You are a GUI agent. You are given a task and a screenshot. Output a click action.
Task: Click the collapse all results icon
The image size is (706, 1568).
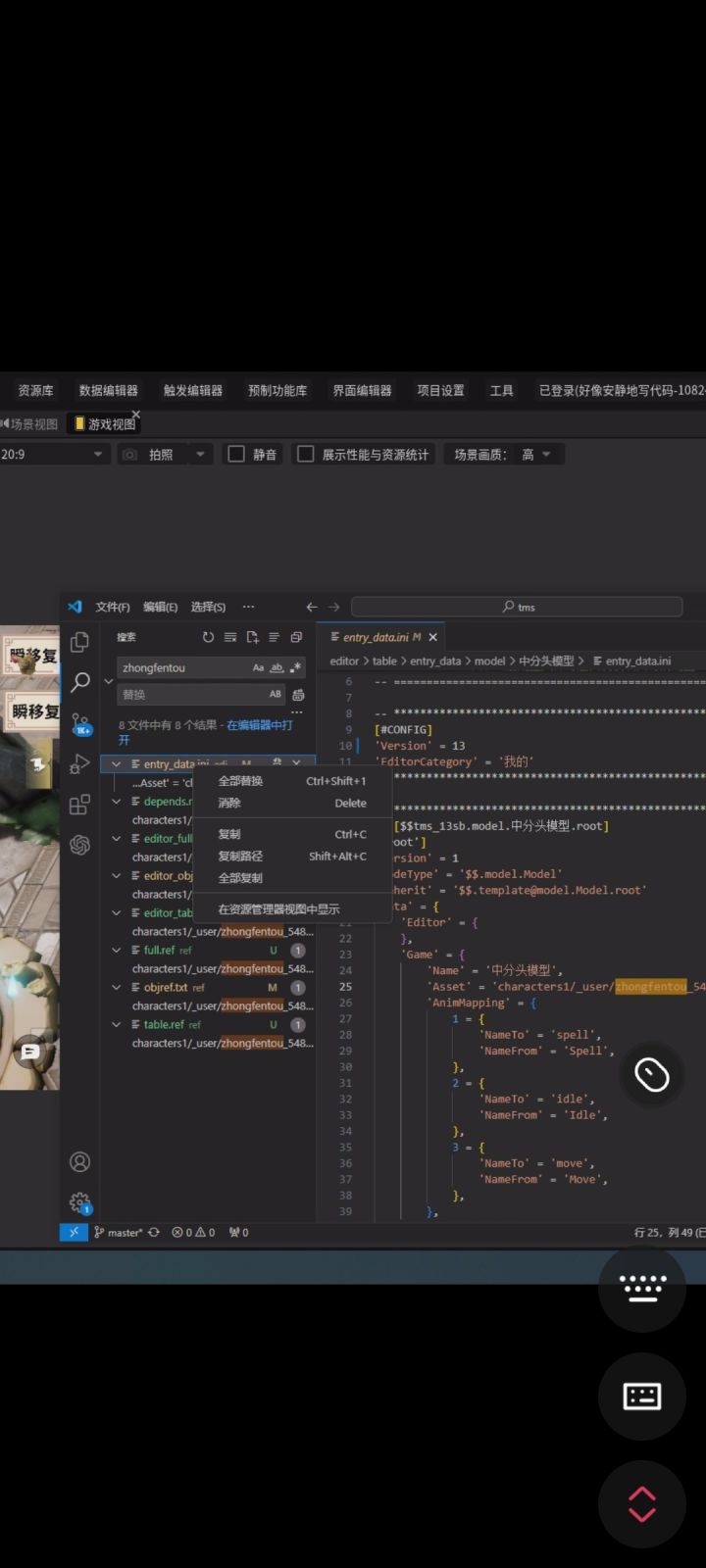(x=296, y=637)
